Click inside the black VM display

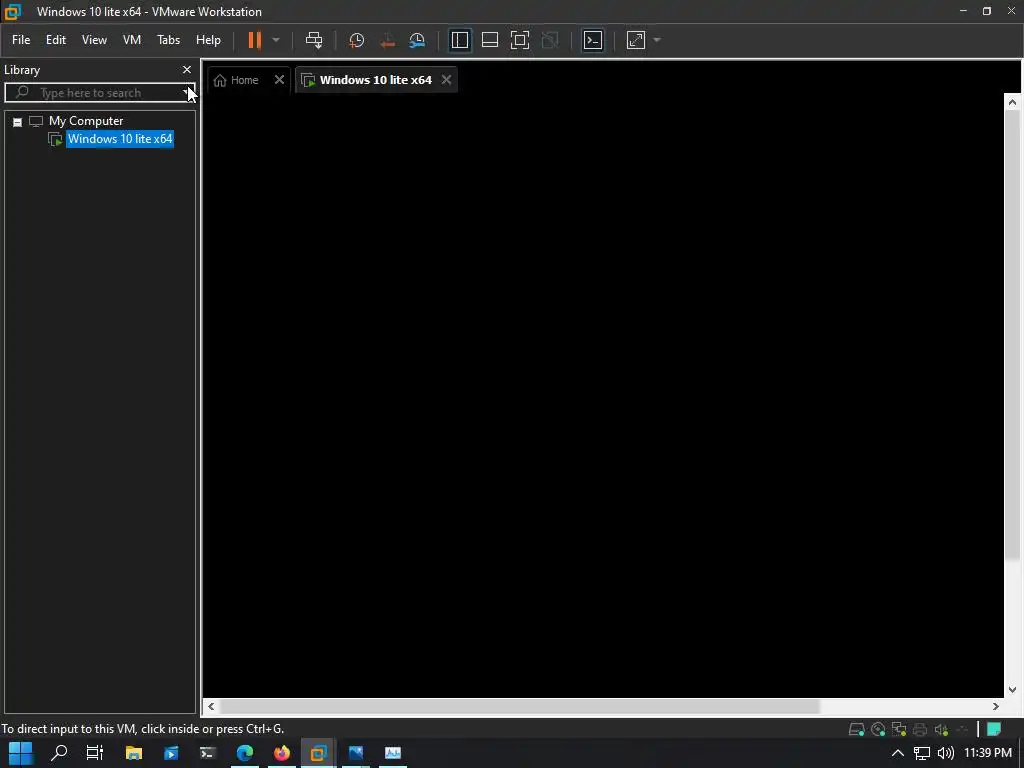coord(603,395)
